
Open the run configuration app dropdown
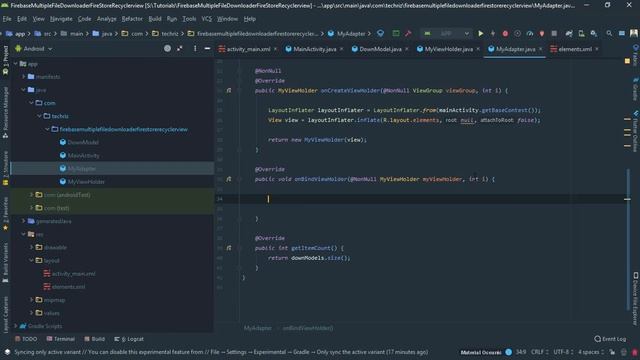pos(447,33)
